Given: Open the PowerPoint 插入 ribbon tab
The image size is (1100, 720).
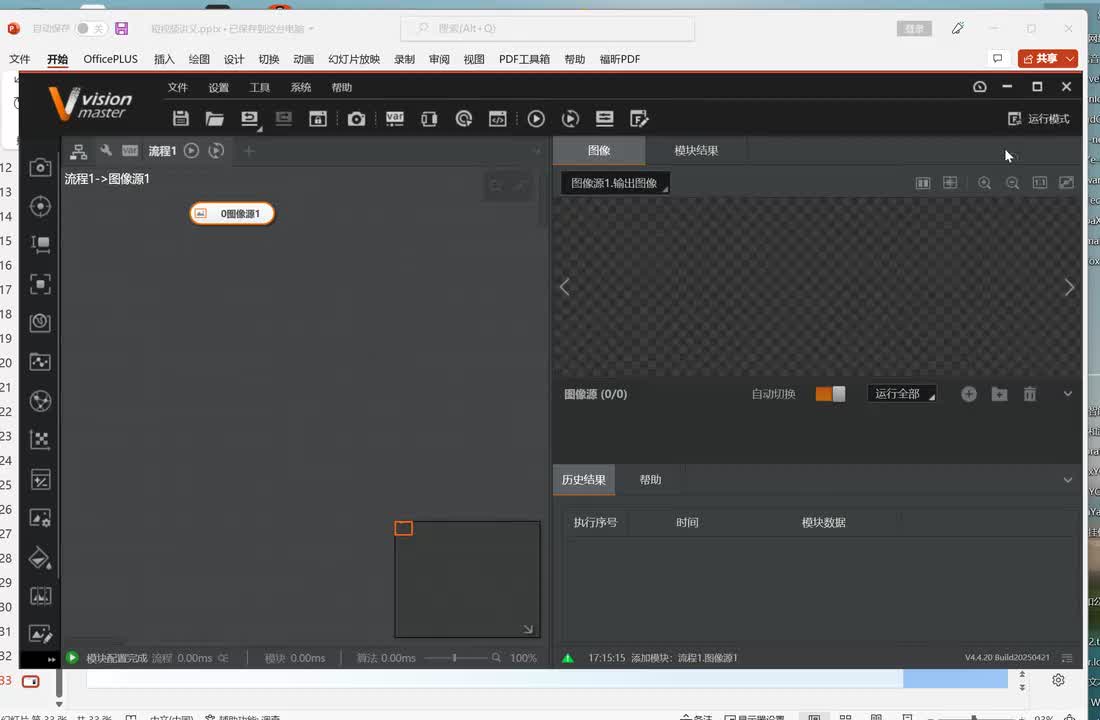Looking at the screenshot, I should tap(164, 59).
